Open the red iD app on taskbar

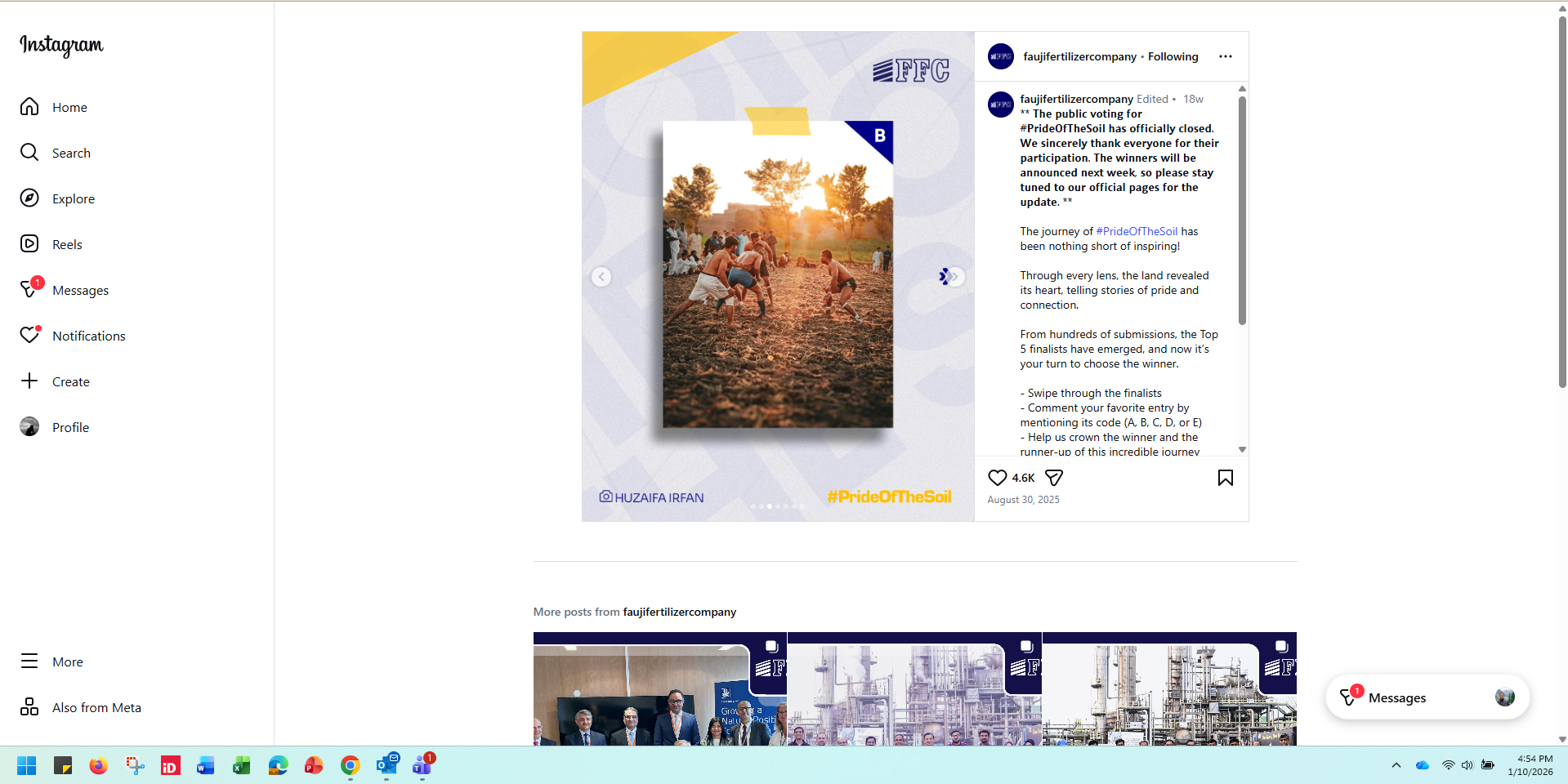(x=170, y=765)
